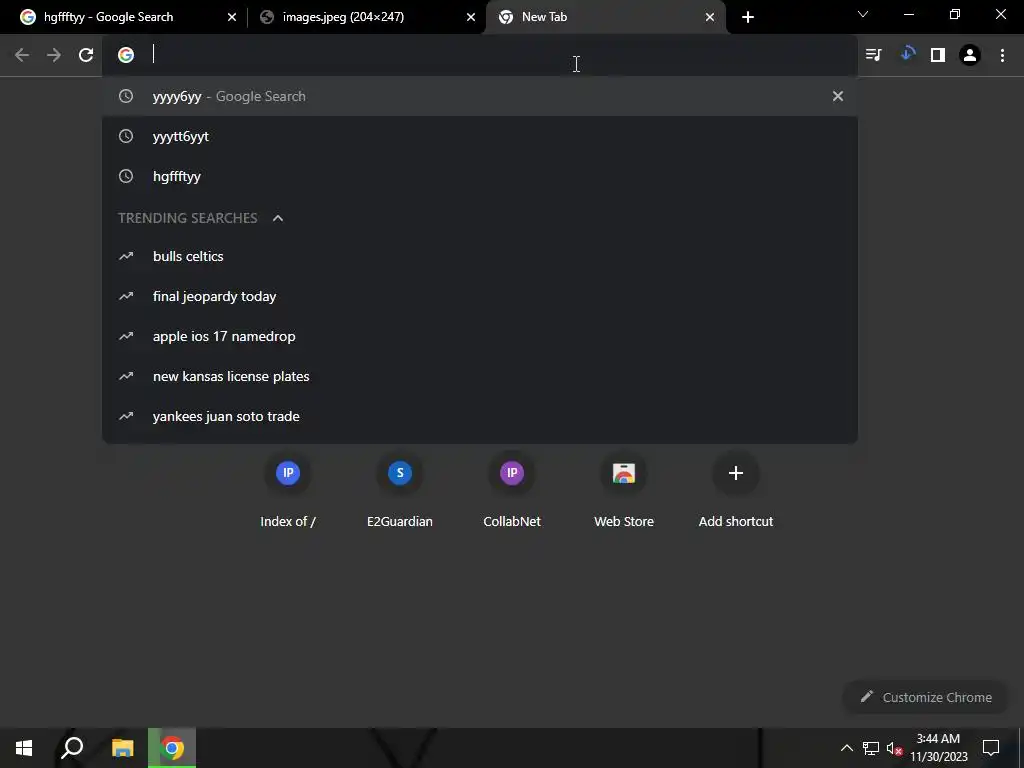The image size is (1024, 768).
Task: Click clock icon beside hgffftyy suggestion
Action: click(126, 176)
